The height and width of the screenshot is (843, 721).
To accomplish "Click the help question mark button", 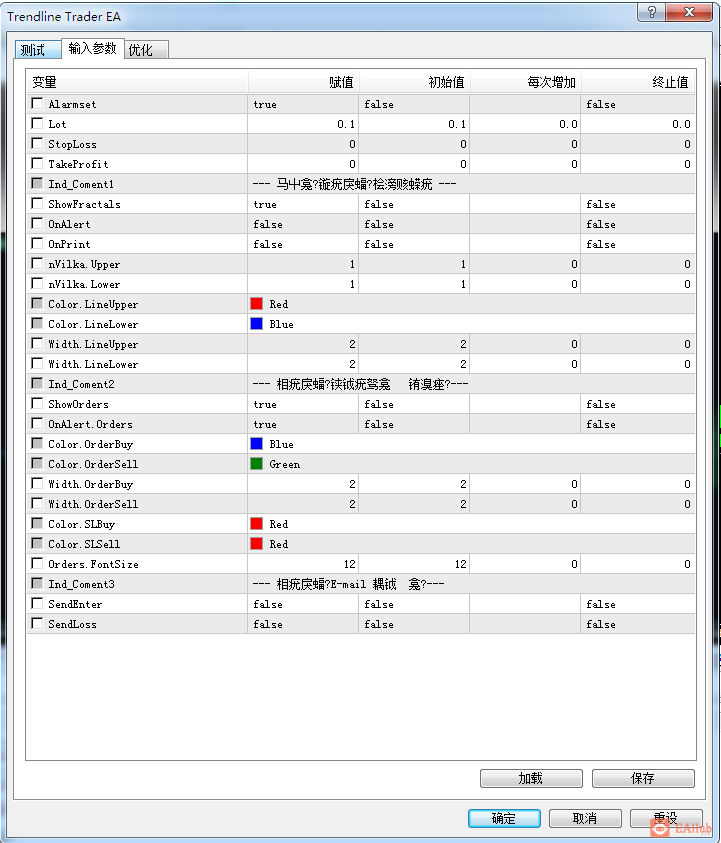I will [651, 12].
